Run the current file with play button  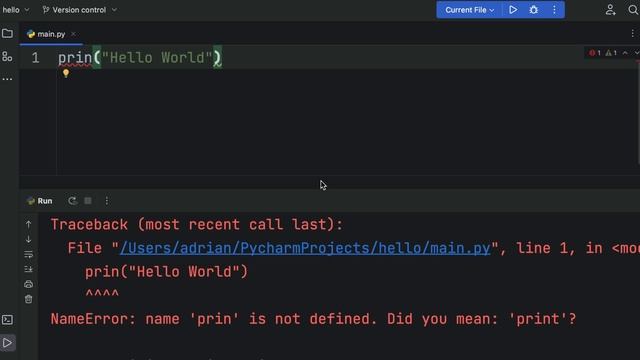point(513,10)
